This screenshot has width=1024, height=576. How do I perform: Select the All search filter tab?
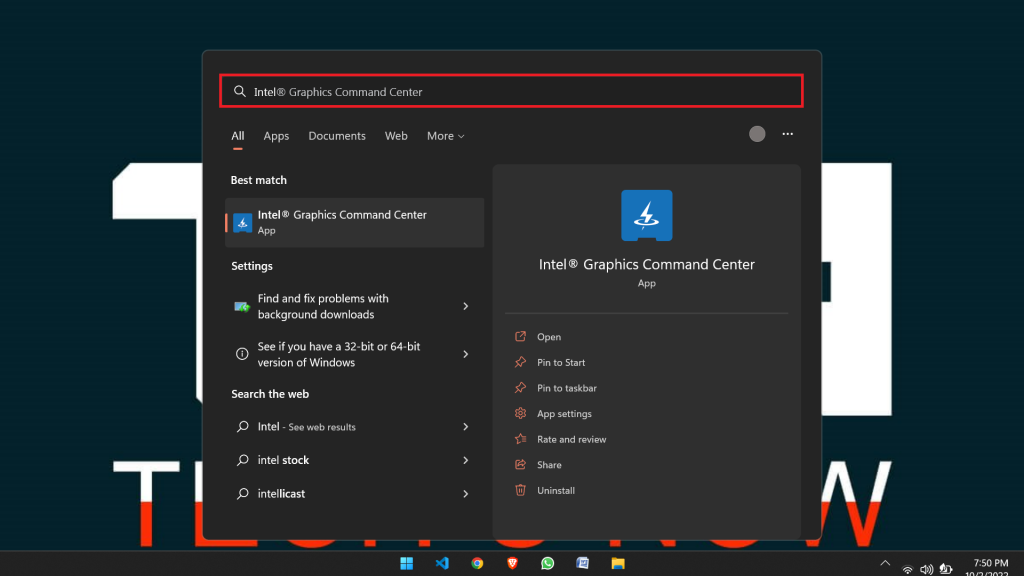(238, 136)
